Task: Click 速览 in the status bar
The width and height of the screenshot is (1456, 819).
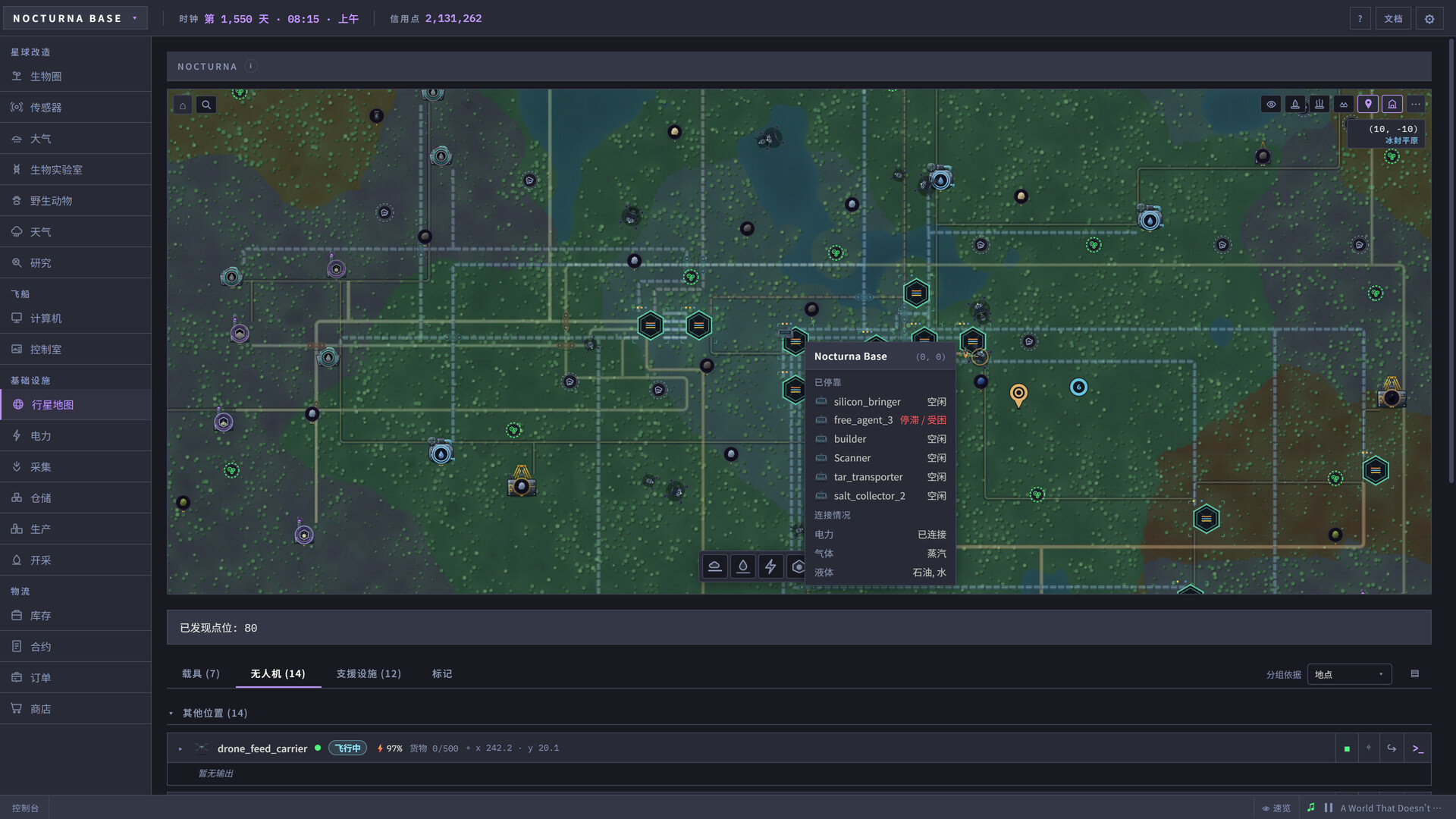Action: [x=1276, y=808]
